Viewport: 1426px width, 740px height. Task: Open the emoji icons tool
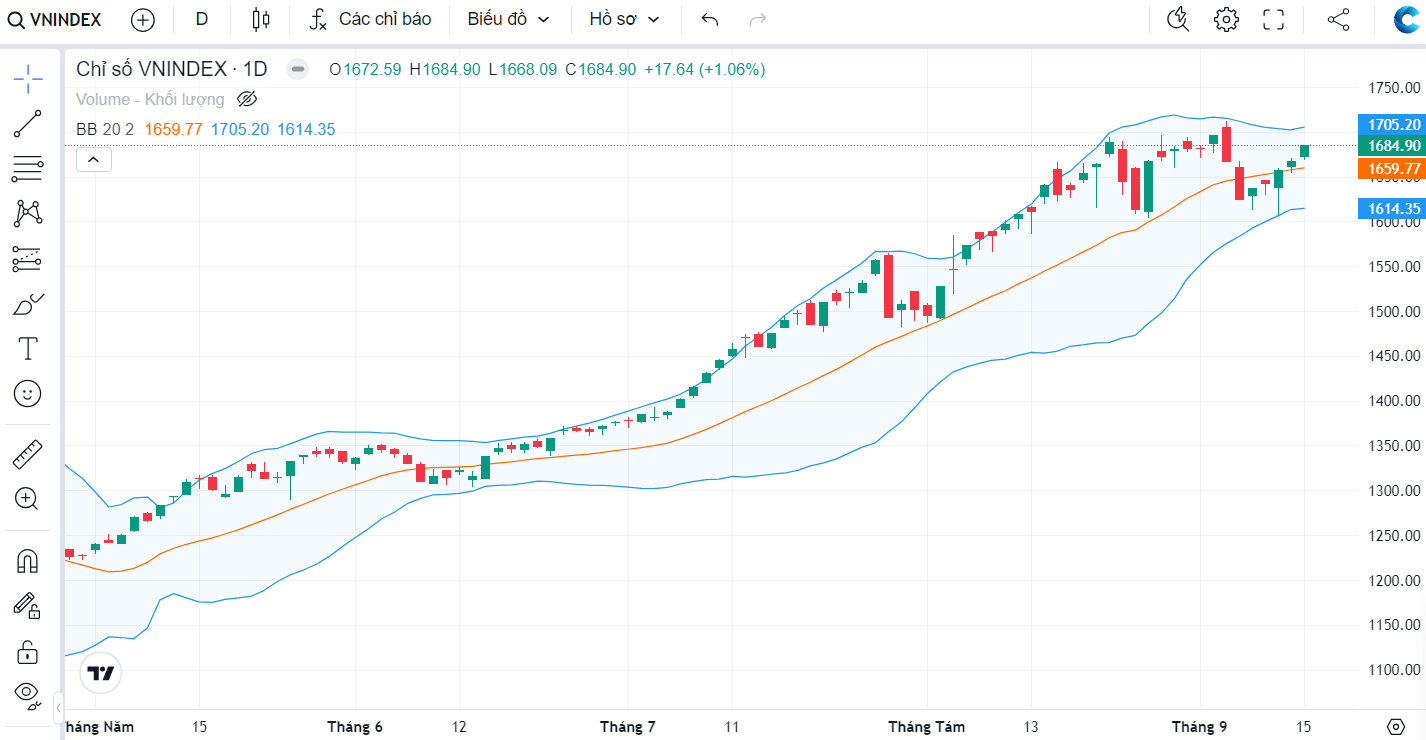point(28,394)
